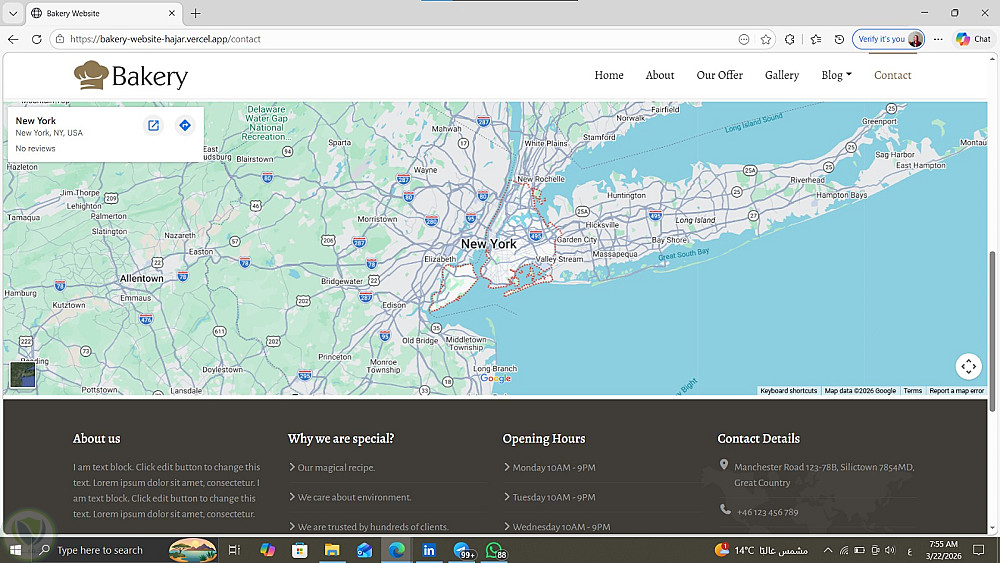Open tab actions dropdown

(x=13, y=13)
